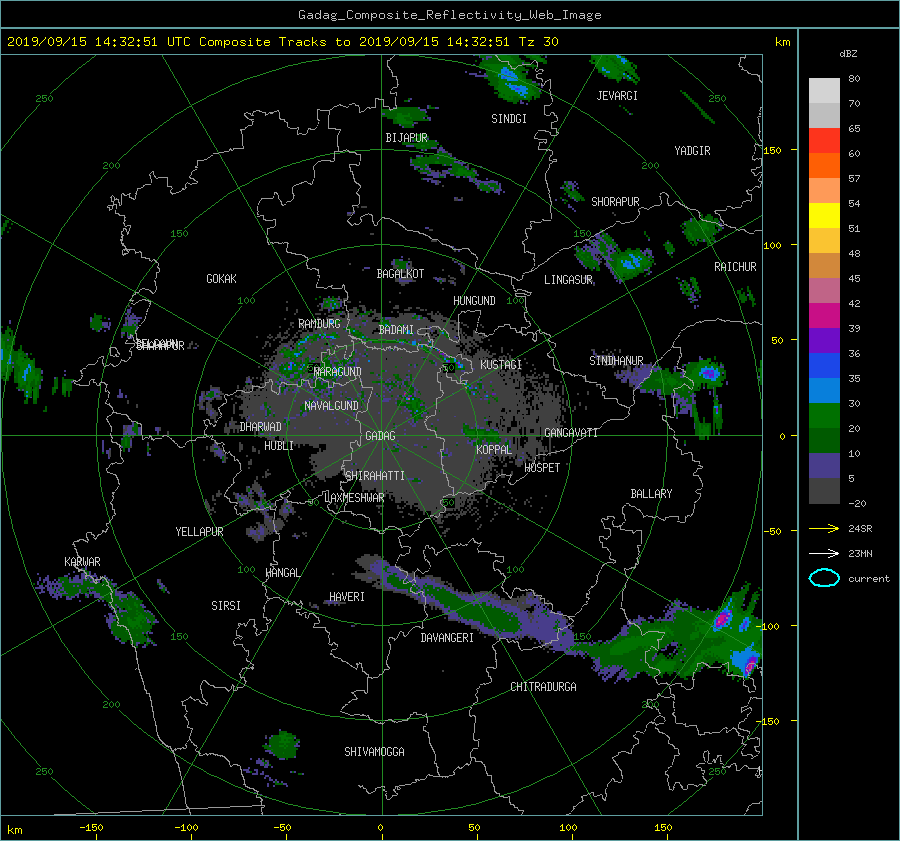Click the BALLARY city label

[651, 494]
